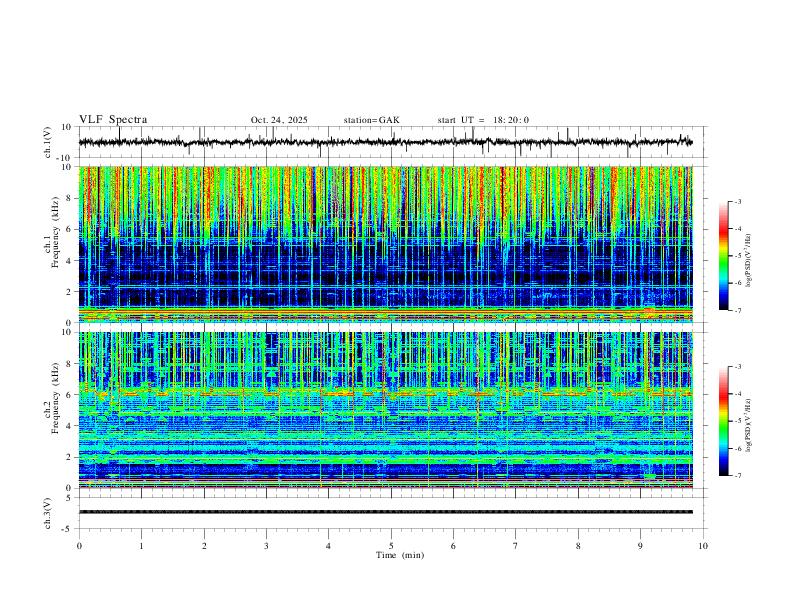Click the ch.1 voltage waveform trace
792x612 pixels.
pyautogui.click(x=386, y=142)
